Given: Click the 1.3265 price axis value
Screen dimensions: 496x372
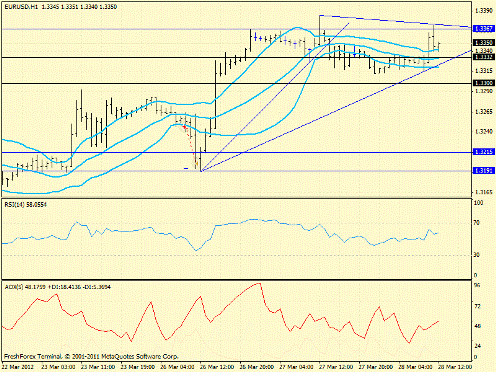Looking at the screenshot, I should 484,112.
